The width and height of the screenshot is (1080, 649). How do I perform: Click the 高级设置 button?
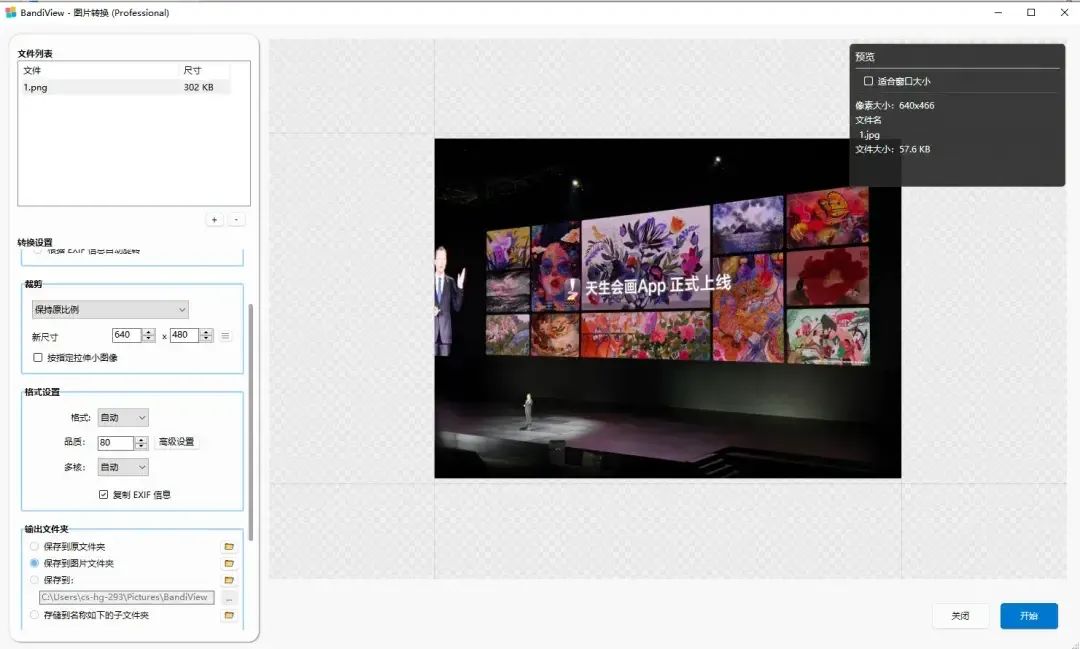[176, 442]
